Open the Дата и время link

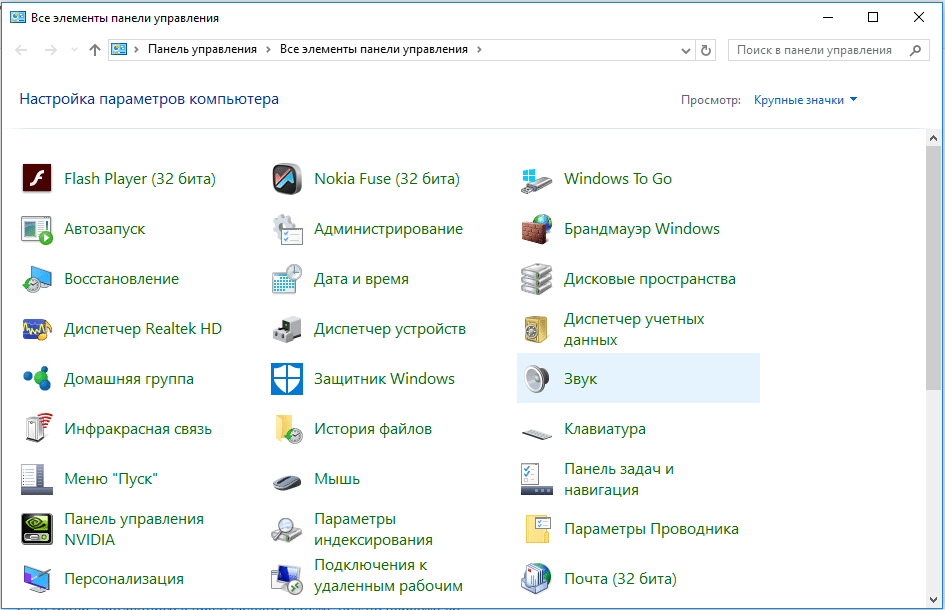pyautogui.click(x=361, y=279)
